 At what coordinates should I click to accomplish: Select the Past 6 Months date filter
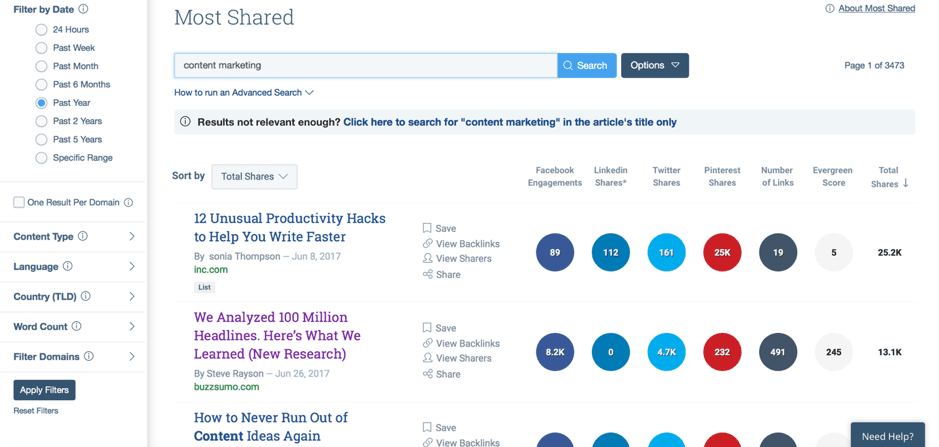click(41, 84)
